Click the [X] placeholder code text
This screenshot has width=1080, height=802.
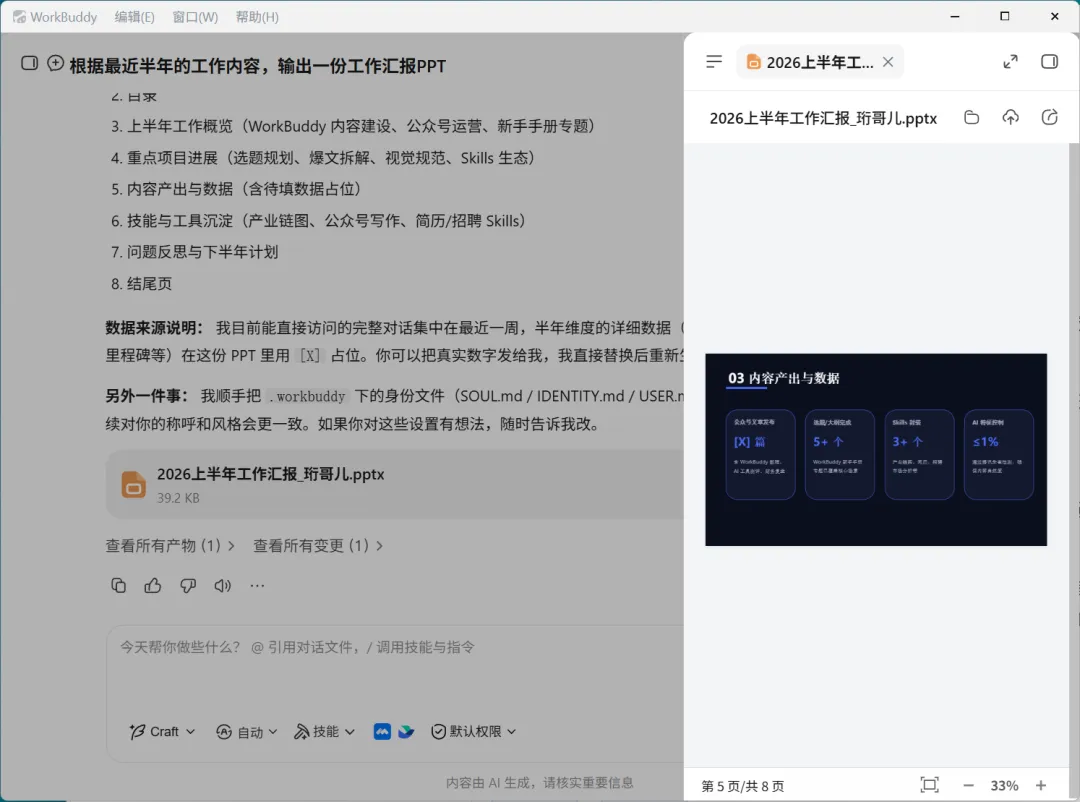point(310,356)
